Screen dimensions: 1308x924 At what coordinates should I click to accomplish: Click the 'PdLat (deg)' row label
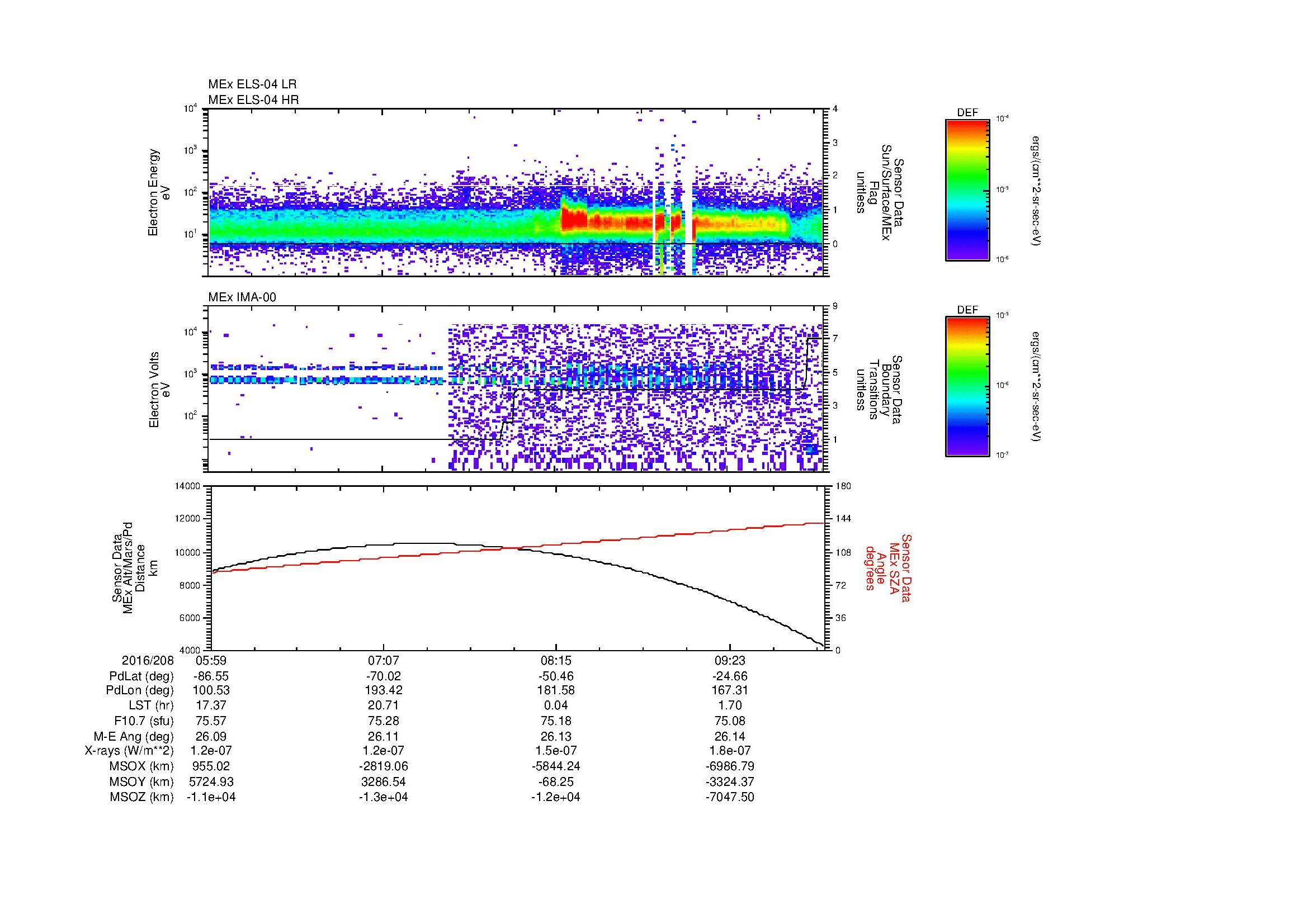tap(141, 676)
